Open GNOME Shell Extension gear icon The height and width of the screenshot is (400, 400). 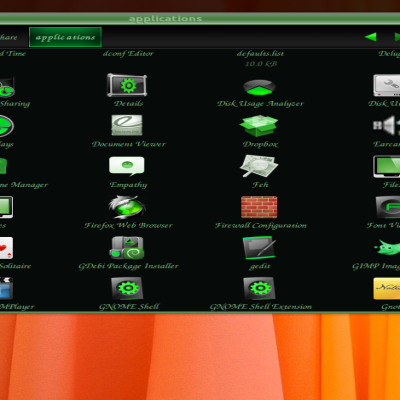point(259,288)
